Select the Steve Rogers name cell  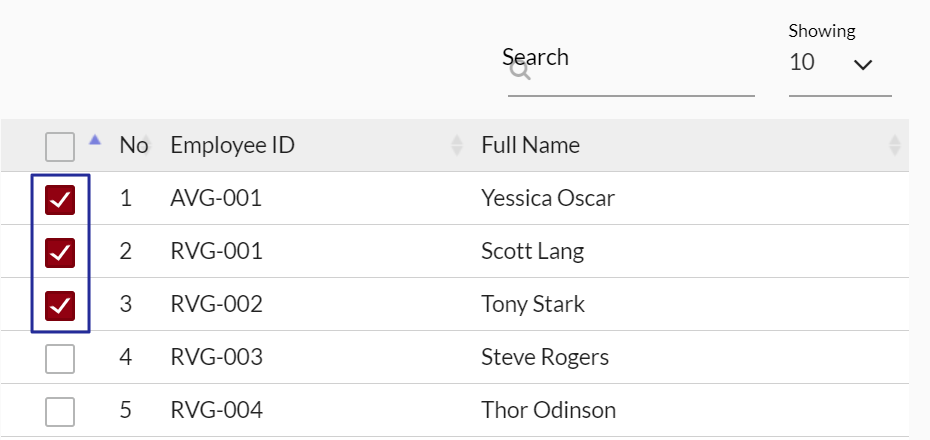click(545, 357)
